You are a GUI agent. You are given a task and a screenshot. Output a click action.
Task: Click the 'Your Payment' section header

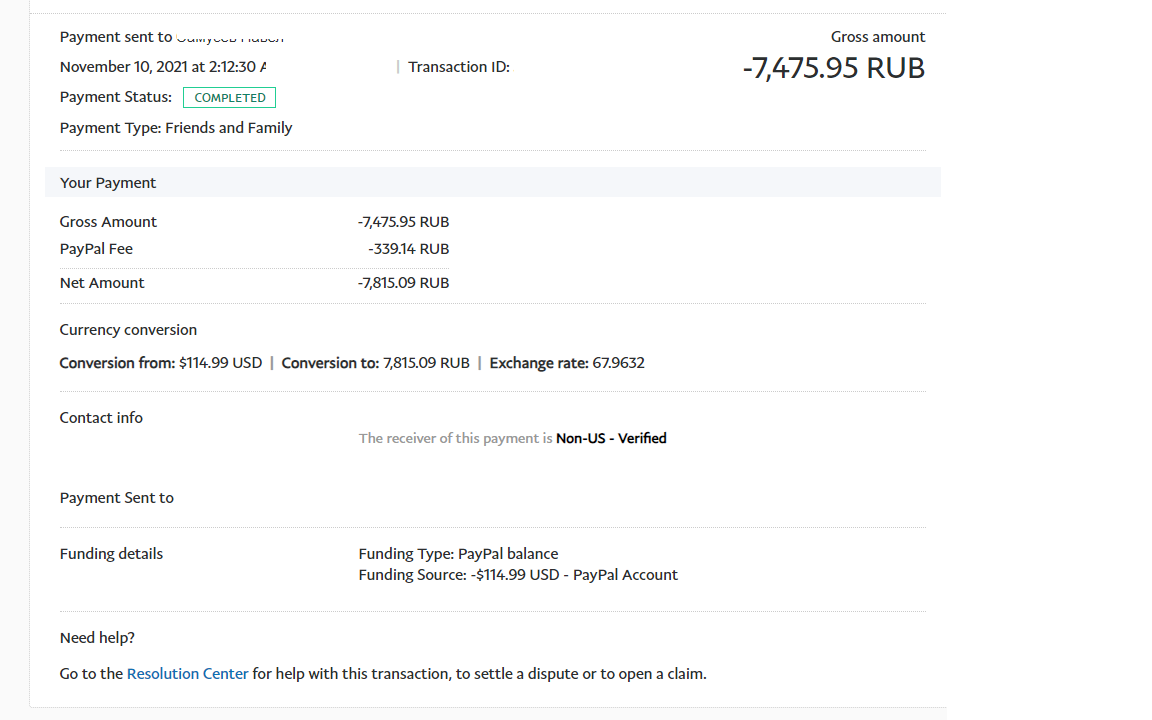[x=107, y=182]
